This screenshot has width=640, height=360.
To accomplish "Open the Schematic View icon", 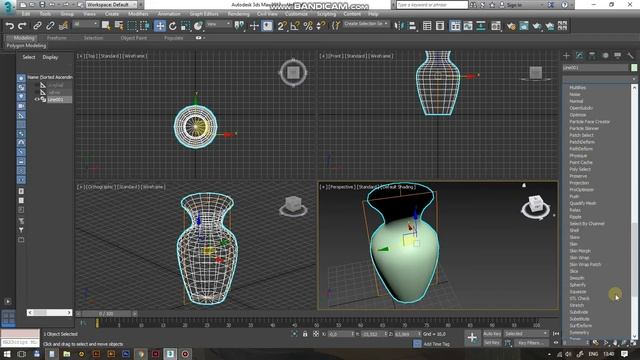I will pyautogui.click(x=481, y=26).
